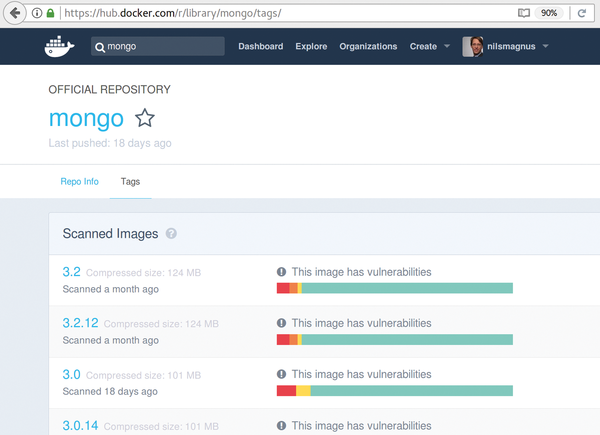Click the 'Scanned Images' heading
The width and height of the screenshot is (600, 435).
click(x=110, y=233)
